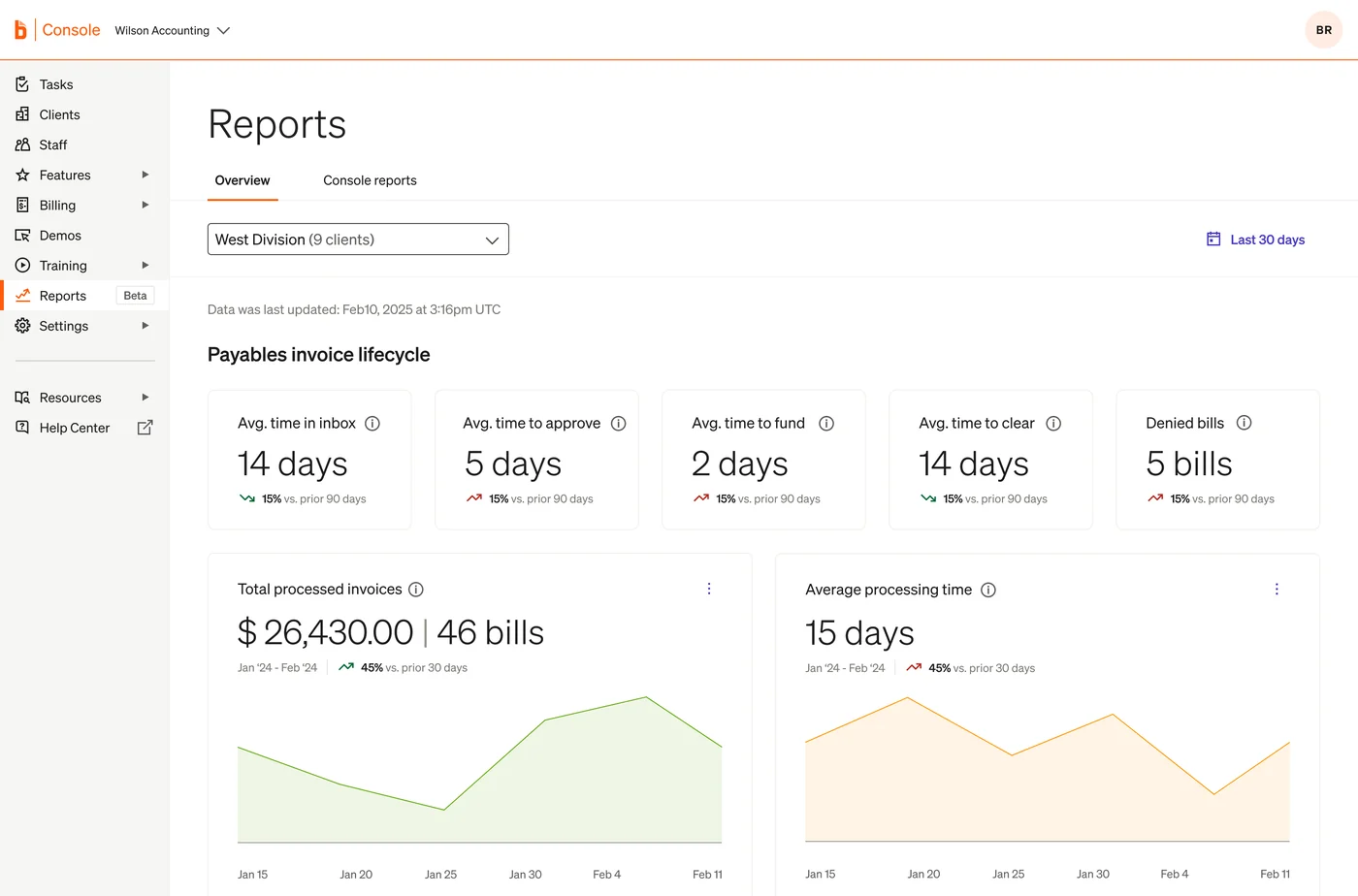Image resolution: width=1358 pixels, height=896 pixels.
Task: Open the West Division clients dropdown
Action: point(358,240)
